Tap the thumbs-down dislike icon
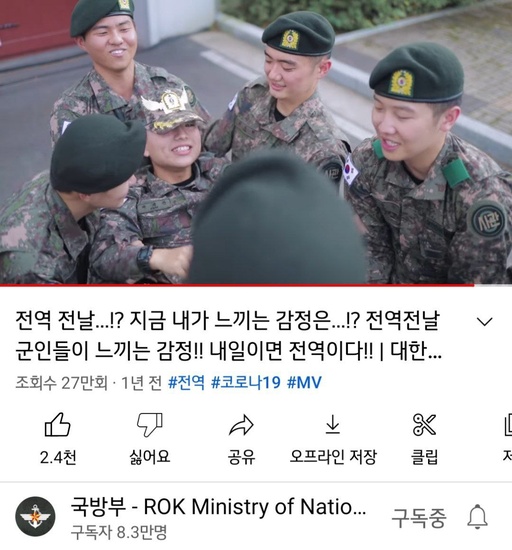Screen dimensions: 512x550 tap(150, 424)
